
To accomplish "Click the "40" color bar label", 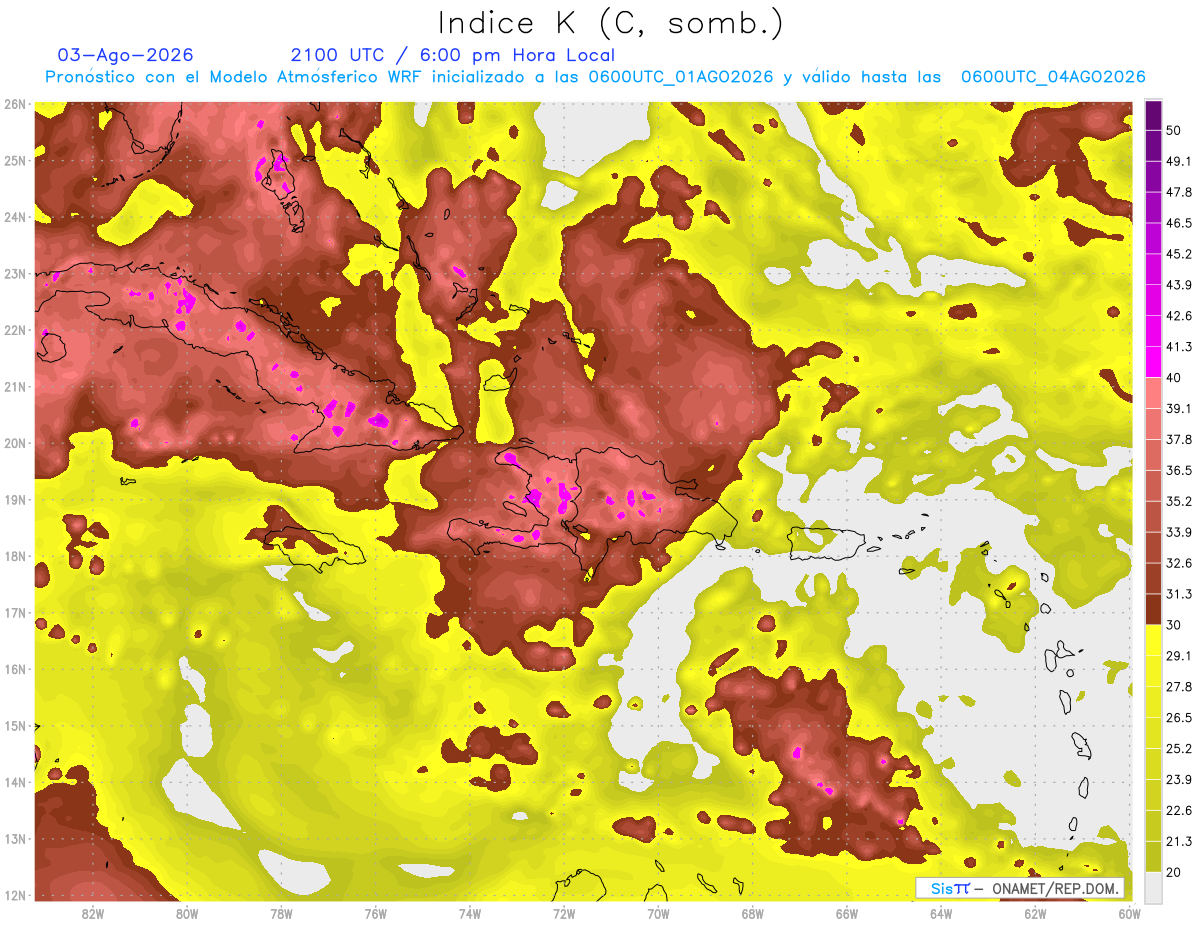I will click(x=1175, y=377).
